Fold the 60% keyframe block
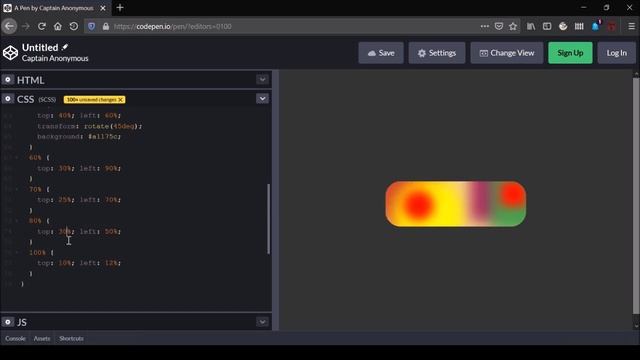 (17, 158)
